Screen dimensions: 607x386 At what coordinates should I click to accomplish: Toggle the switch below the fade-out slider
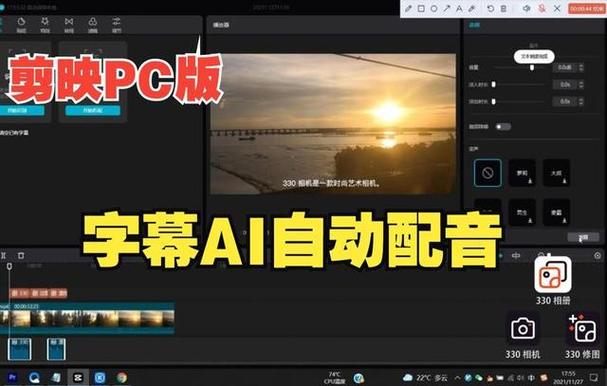tap(503, 127)
